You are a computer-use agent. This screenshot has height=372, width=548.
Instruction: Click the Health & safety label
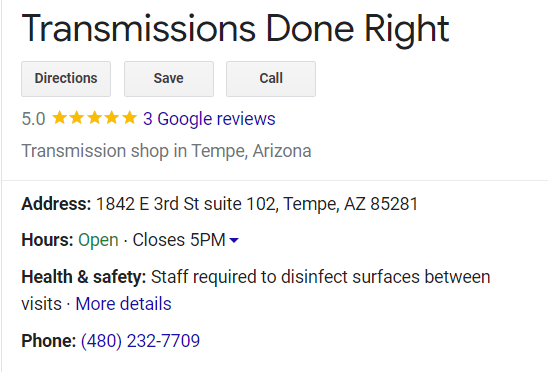(84, 277)
